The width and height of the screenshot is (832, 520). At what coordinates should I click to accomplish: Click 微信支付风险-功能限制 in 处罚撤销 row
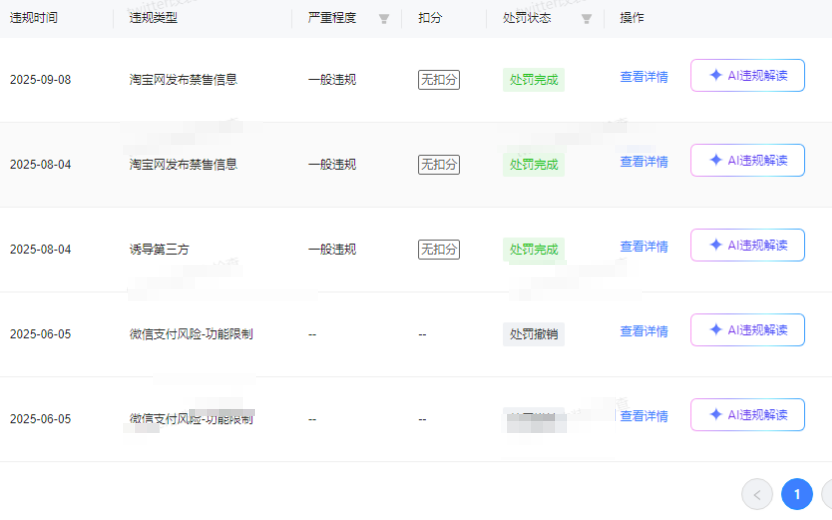(x=191, y=334)
